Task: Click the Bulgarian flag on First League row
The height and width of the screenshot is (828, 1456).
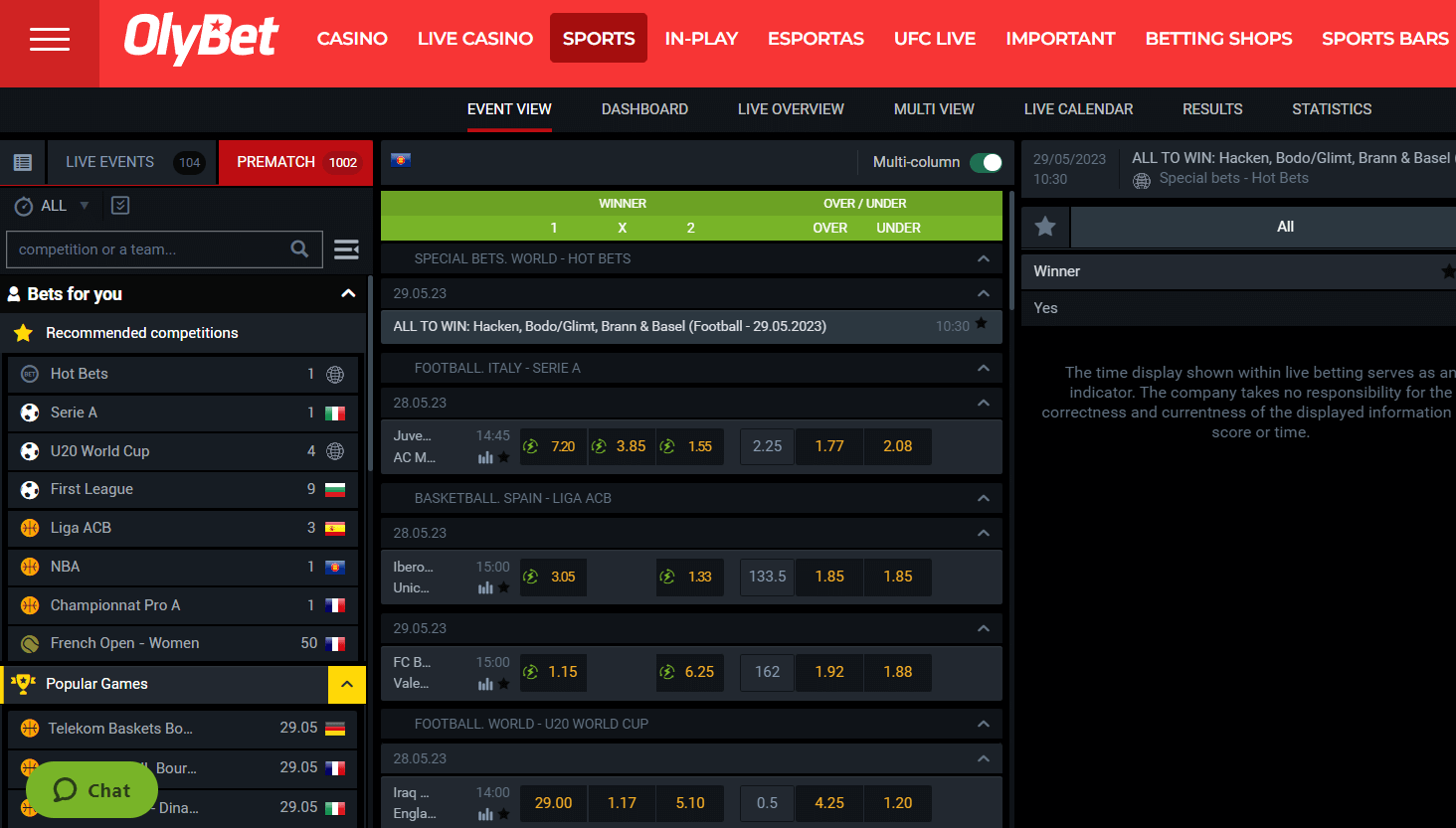Action: tap(335, 489)
